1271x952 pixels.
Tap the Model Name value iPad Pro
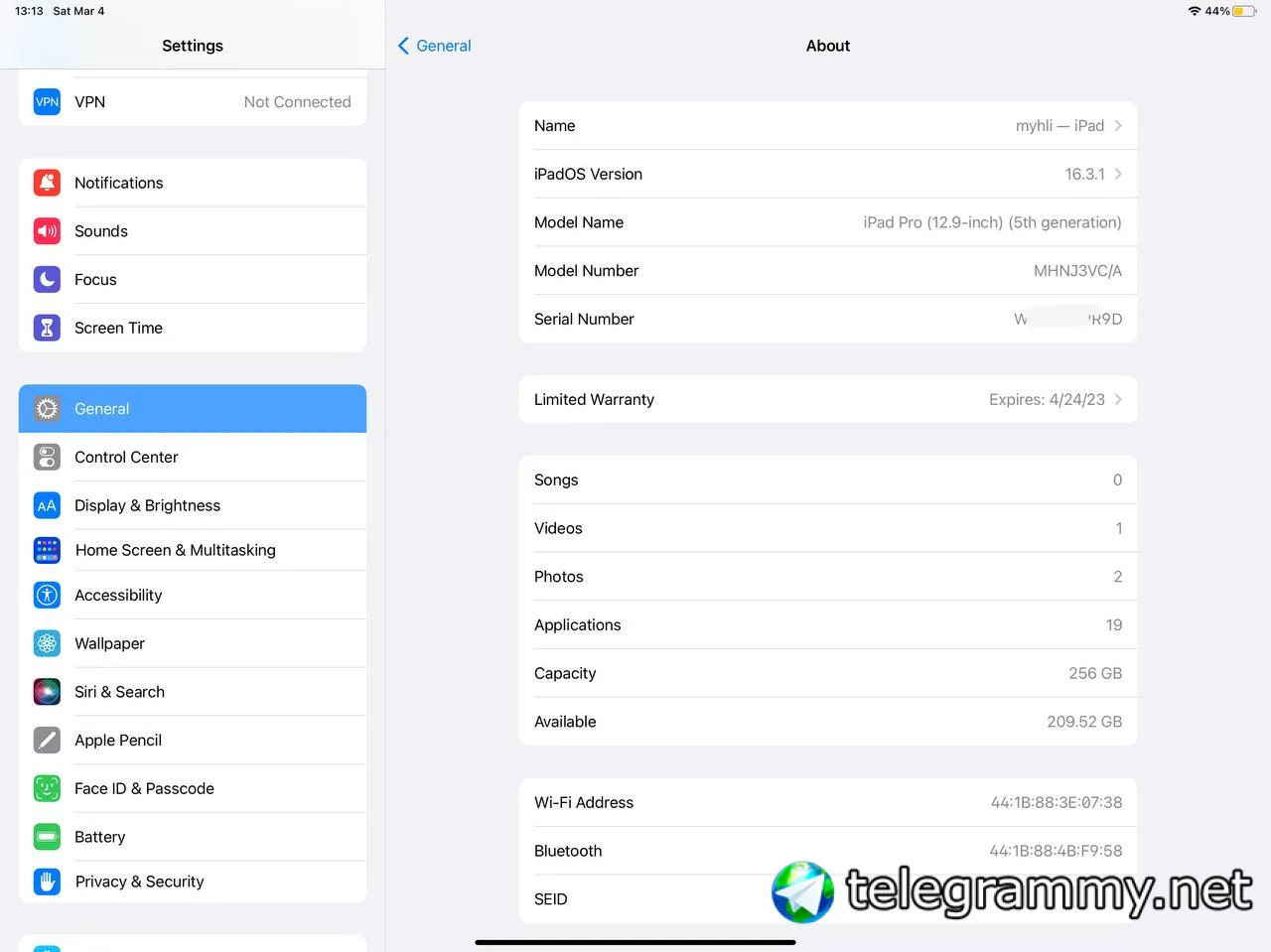click(992, 222)
